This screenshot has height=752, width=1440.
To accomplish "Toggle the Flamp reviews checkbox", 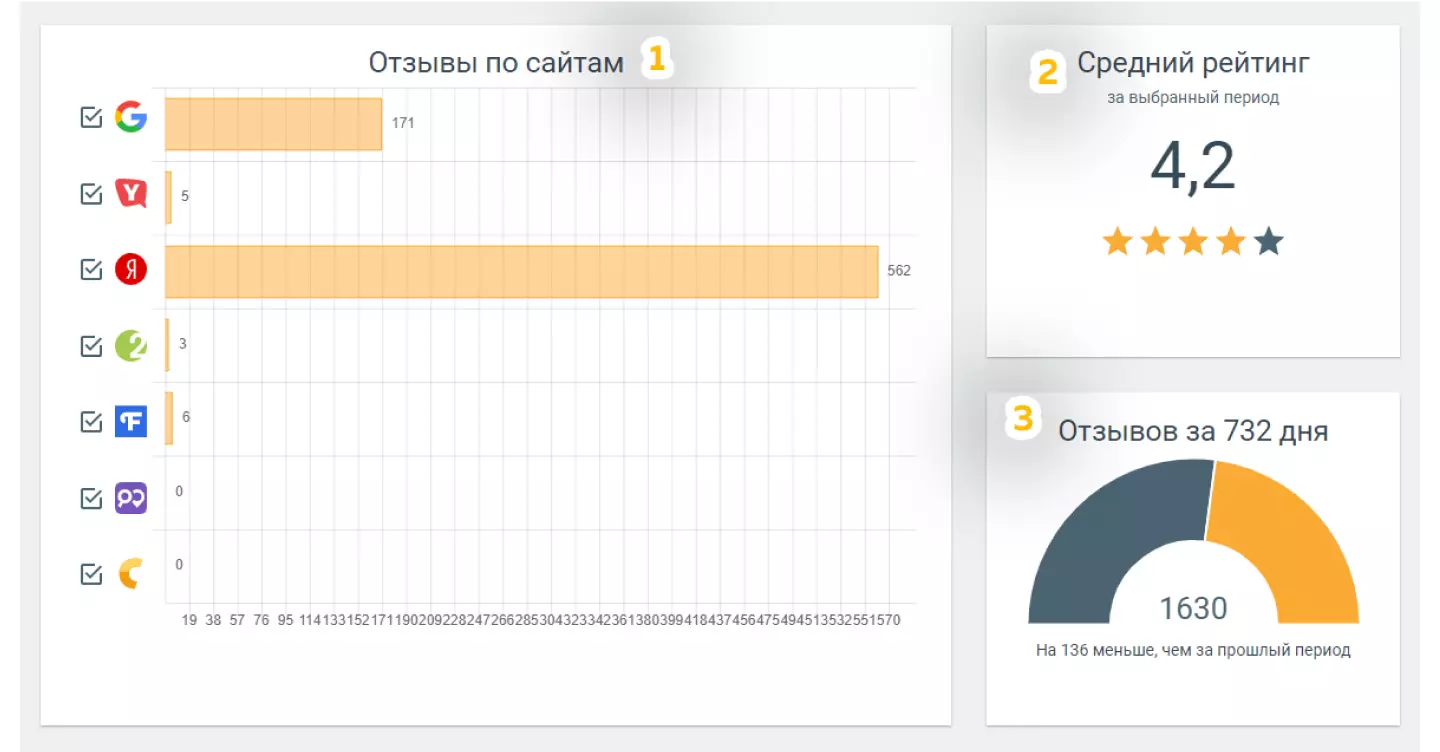I will tap(91, 421).
